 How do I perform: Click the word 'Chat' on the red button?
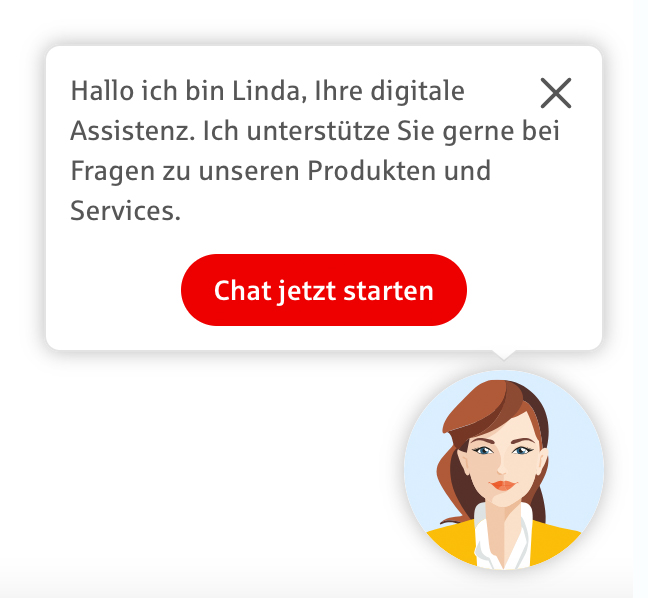(242, 291)
